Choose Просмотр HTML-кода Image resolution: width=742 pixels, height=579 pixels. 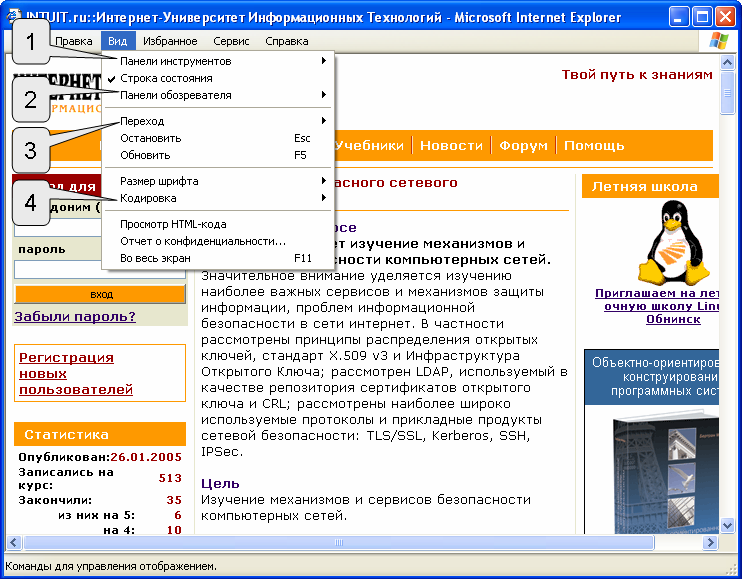pos(218,224)
